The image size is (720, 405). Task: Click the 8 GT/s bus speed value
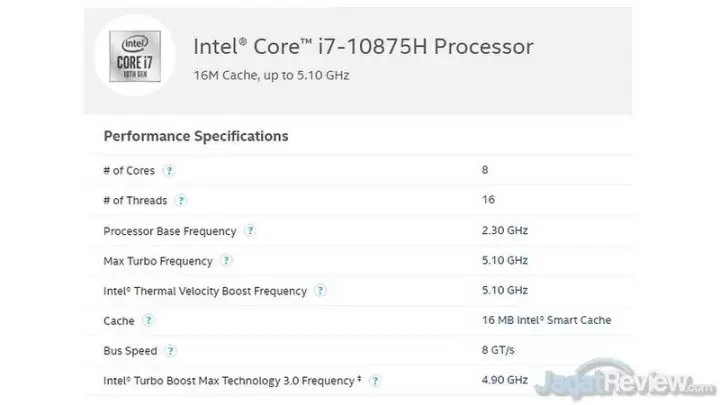498,351
